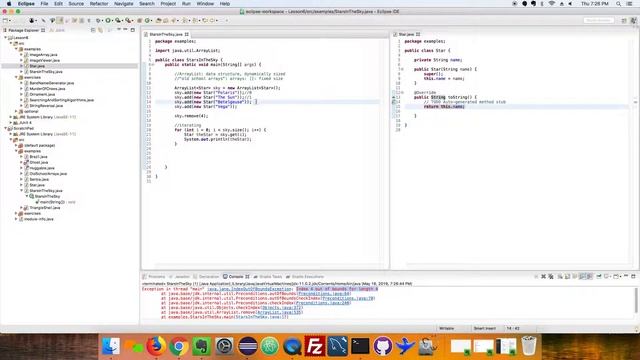Open Finder from the Dock
Screen dimensions: 640x360
[111, 346]
